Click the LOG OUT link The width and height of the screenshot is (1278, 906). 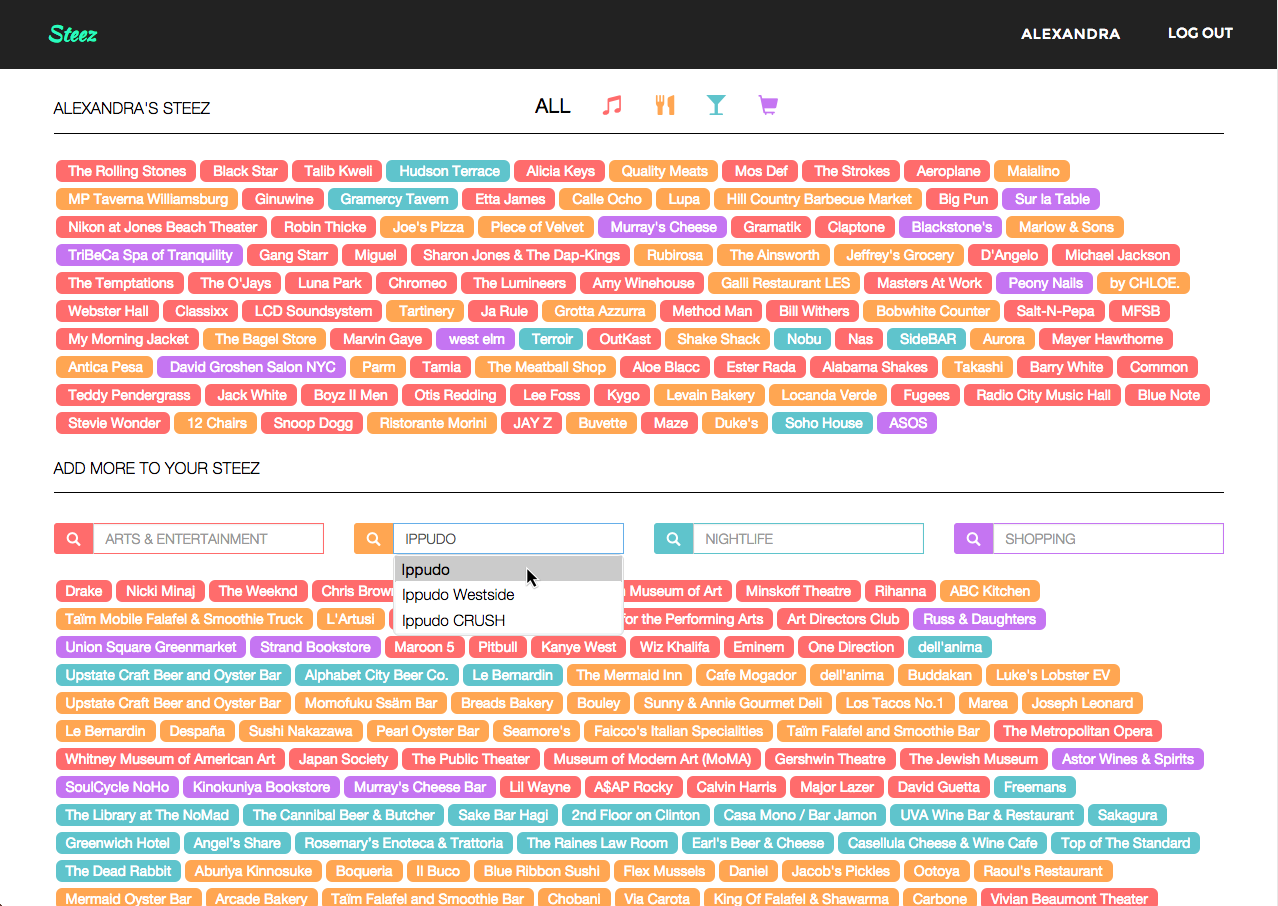coord(1200,33)
